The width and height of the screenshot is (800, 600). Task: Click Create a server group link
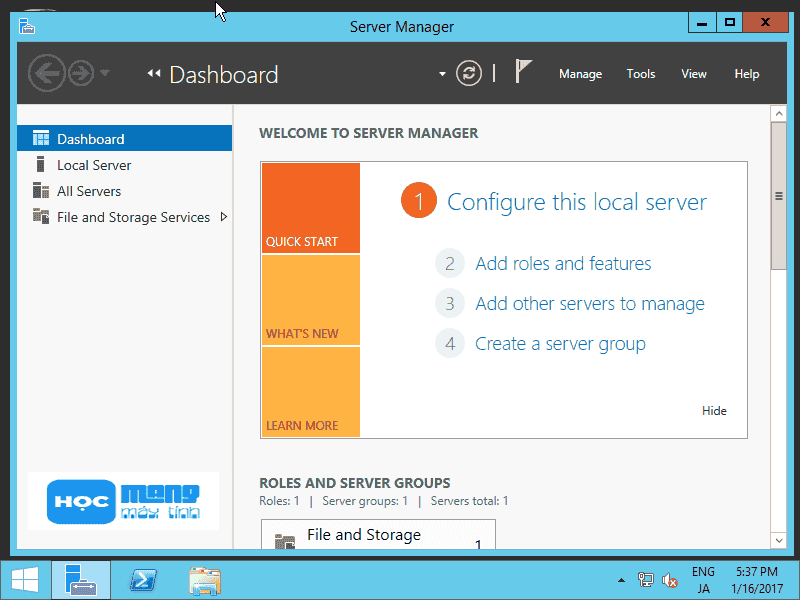click(x=560, y=344)
